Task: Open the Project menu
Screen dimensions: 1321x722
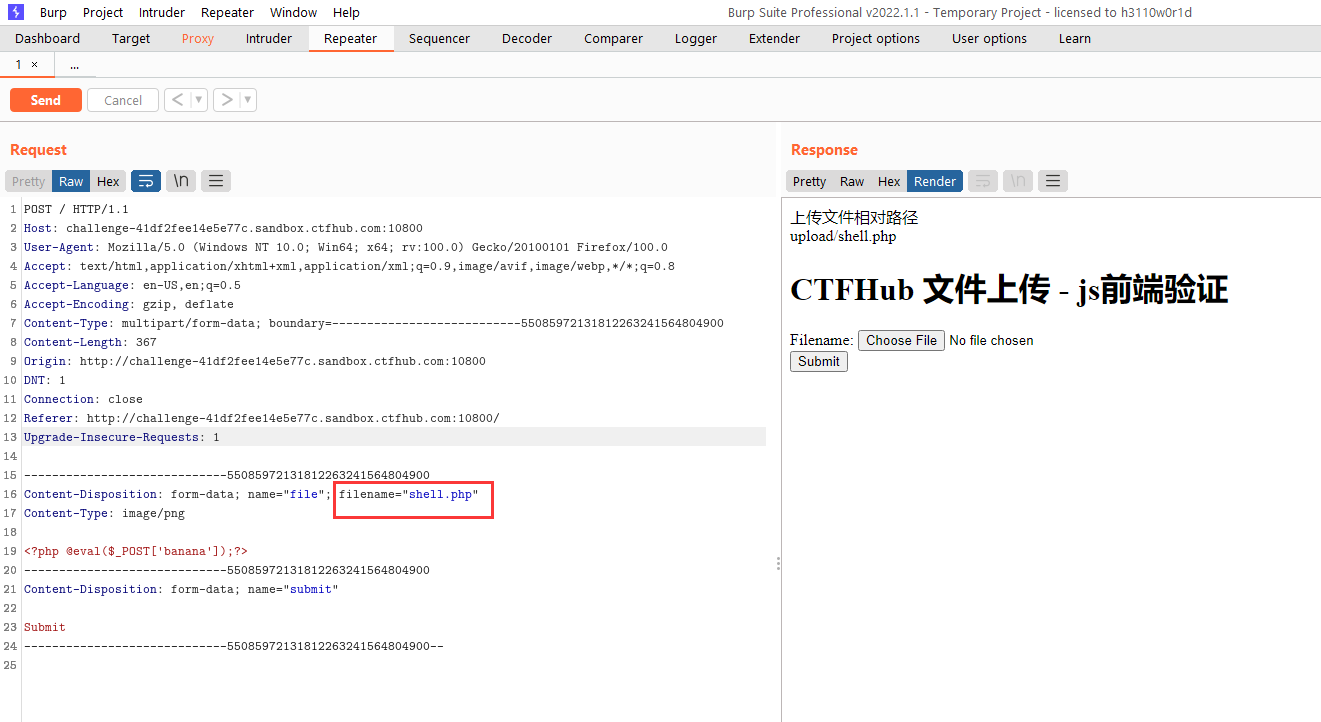Action: coord(103,12)
